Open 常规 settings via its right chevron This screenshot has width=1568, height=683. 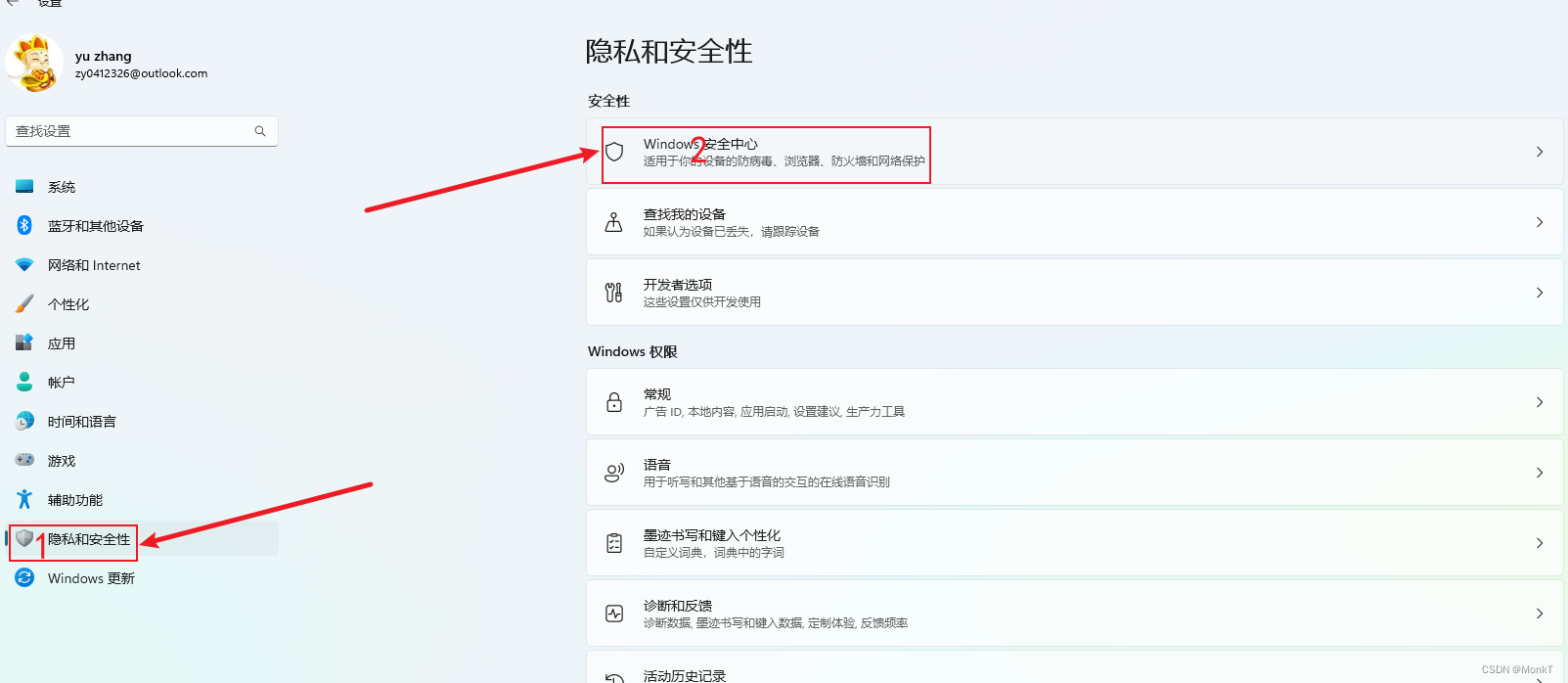pyautogui.click(x=1540, y=402)
